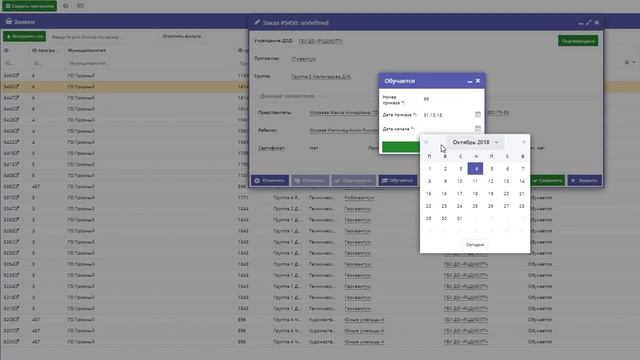The width and height of the screenshot is (640, 360).
Task: Pick day 30 in the calendar
Action: tap(444, 219)
